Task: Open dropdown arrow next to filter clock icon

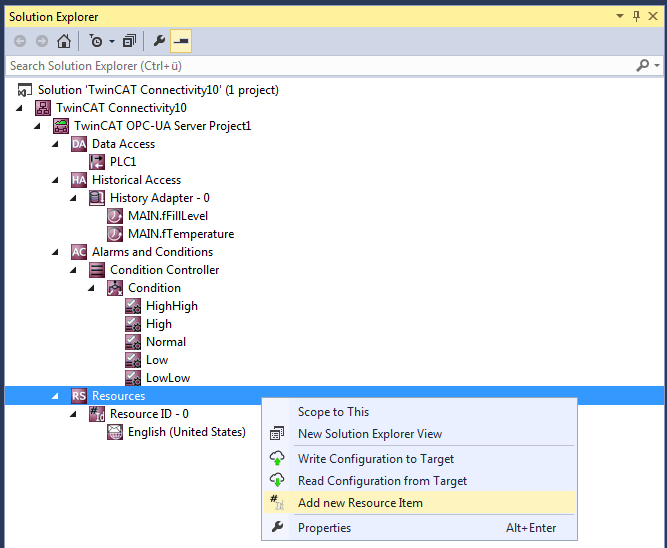Action: (x=112, y=42)
